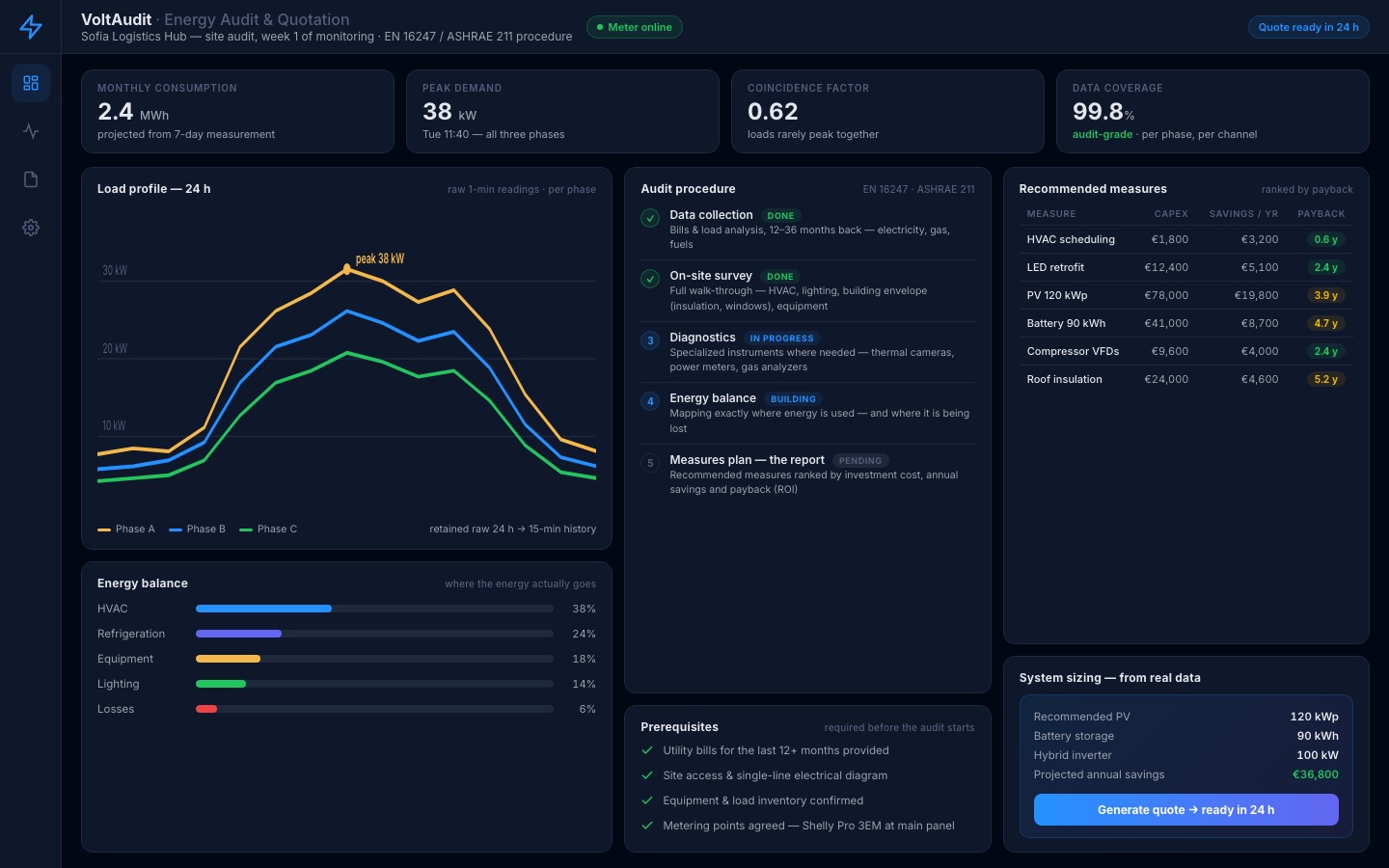Open the activity pulse sidebar icon
Viewport: 1389px width, 868px height.
coord(31,131)
